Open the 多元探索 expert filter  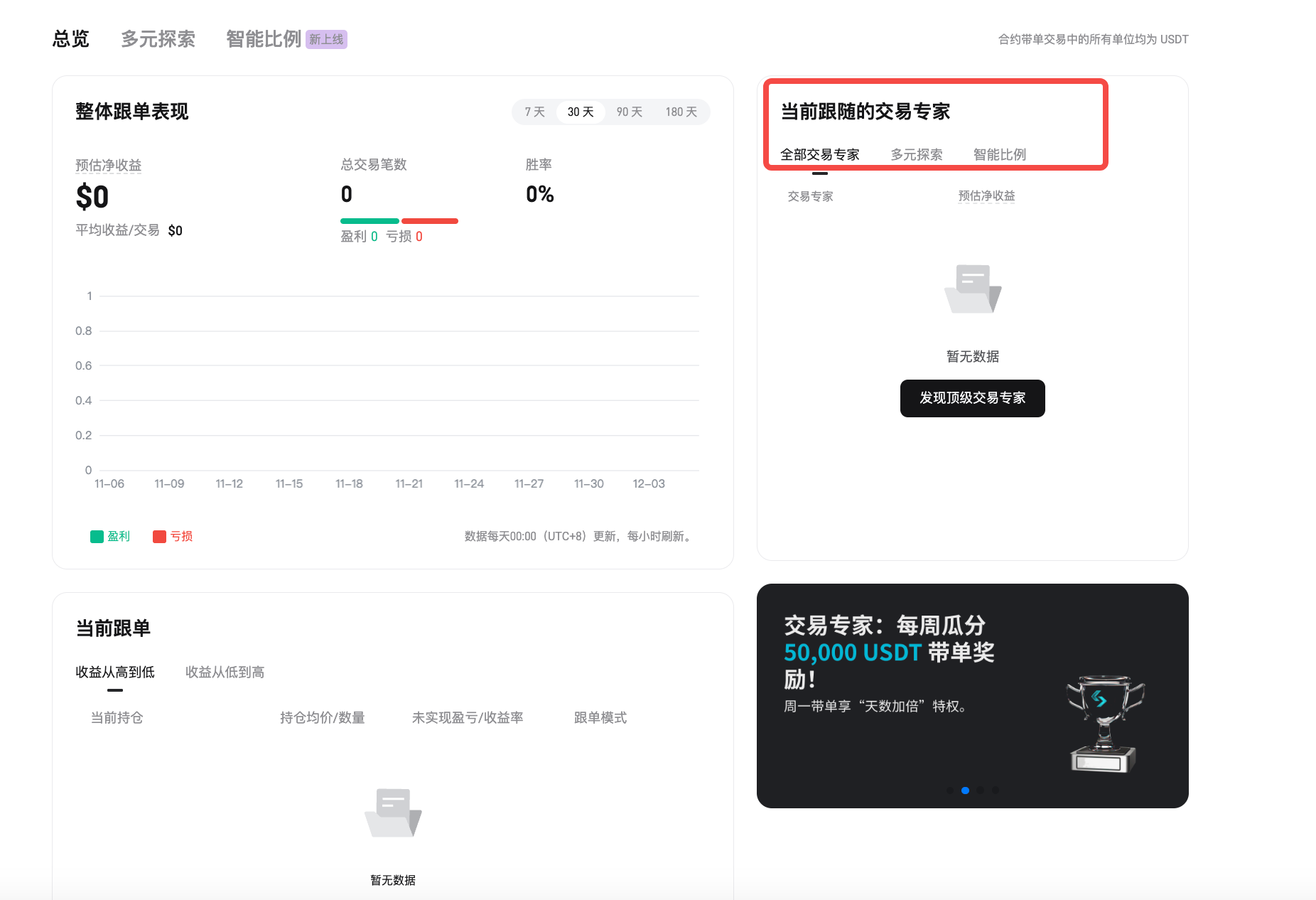point(917,154)
